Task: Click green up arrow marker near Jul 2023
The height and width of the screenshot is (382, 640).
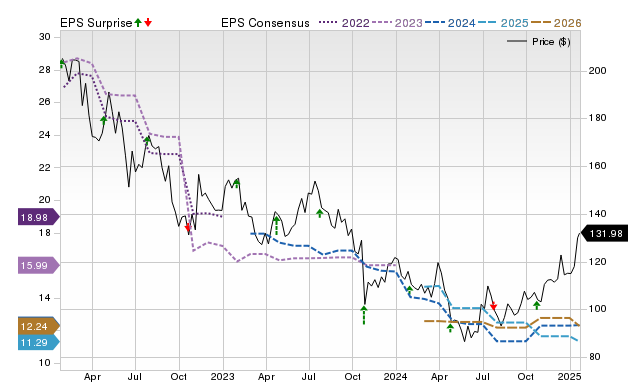Action: click(320, 213)
